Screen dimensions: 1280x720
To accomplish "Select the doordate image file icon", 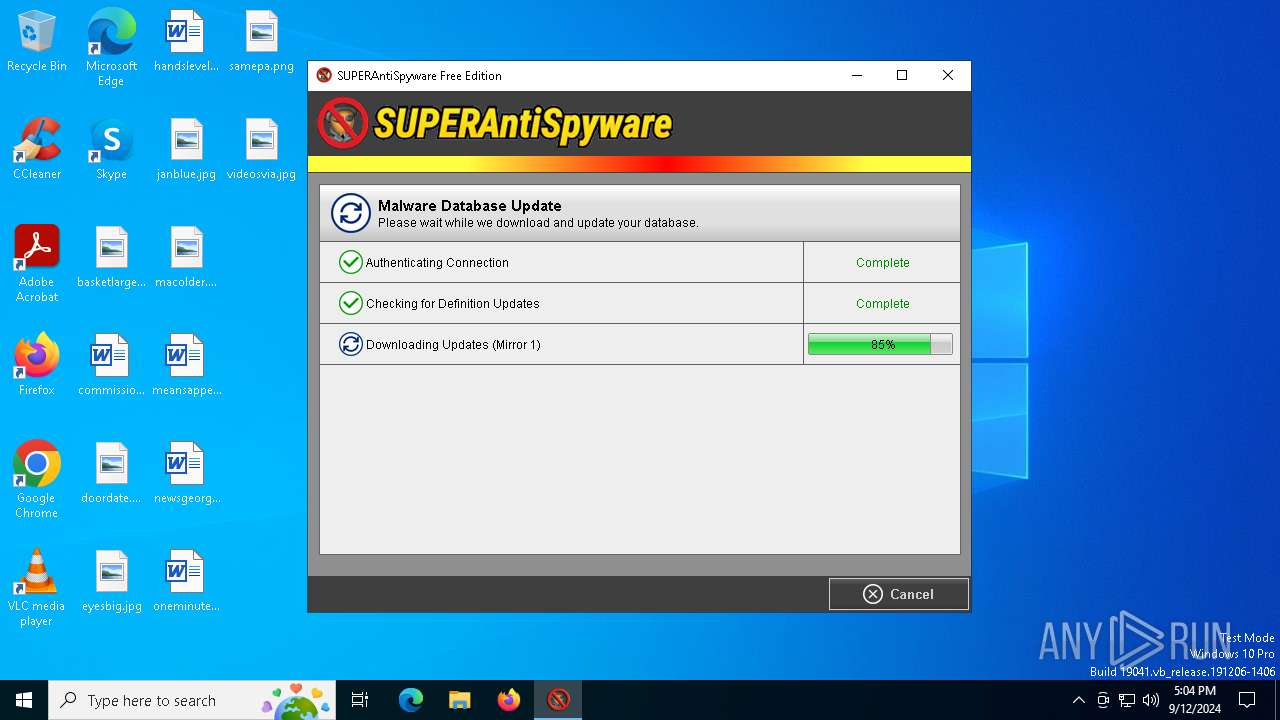I will tap(111, 473).
